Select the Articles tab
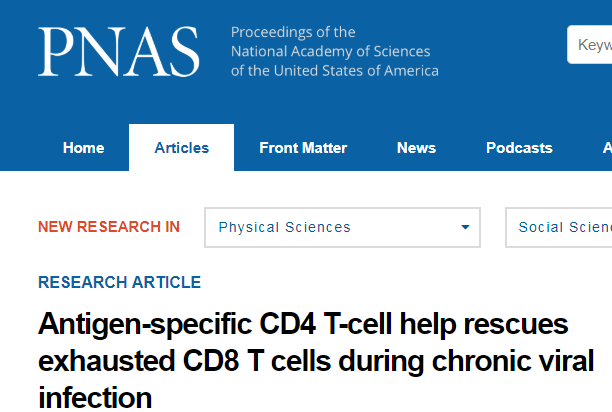The height and width of the screenshot is (412, 612). 182,148
